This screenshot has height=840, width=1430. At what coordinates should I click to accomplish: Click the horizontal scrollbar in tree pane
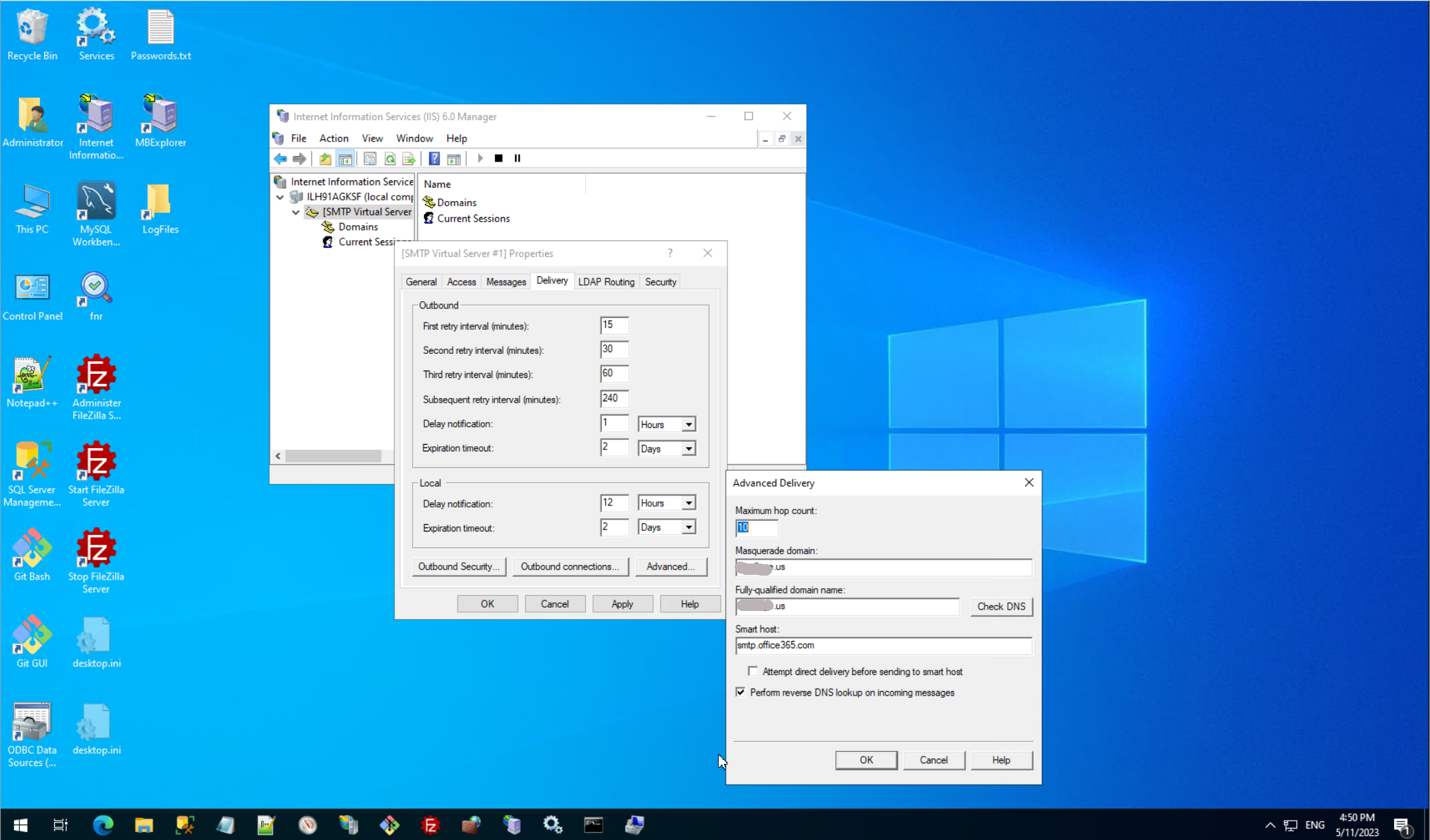[x=333, y=456]
